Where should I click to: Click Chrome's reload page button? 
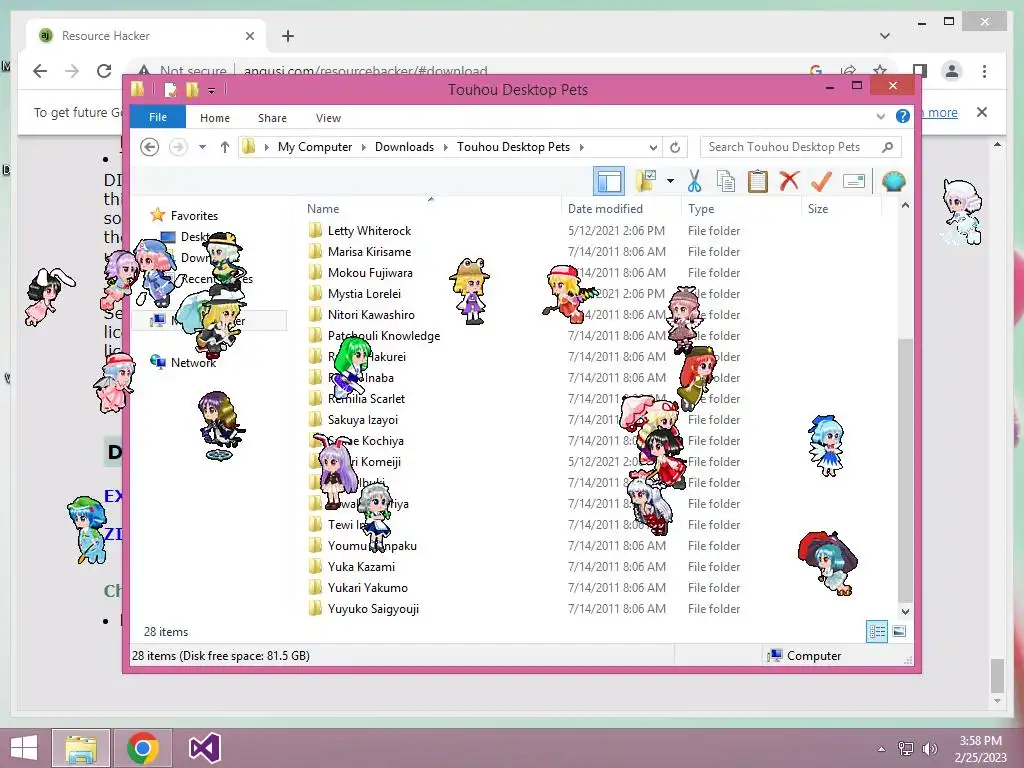click(x=104, y=71)
